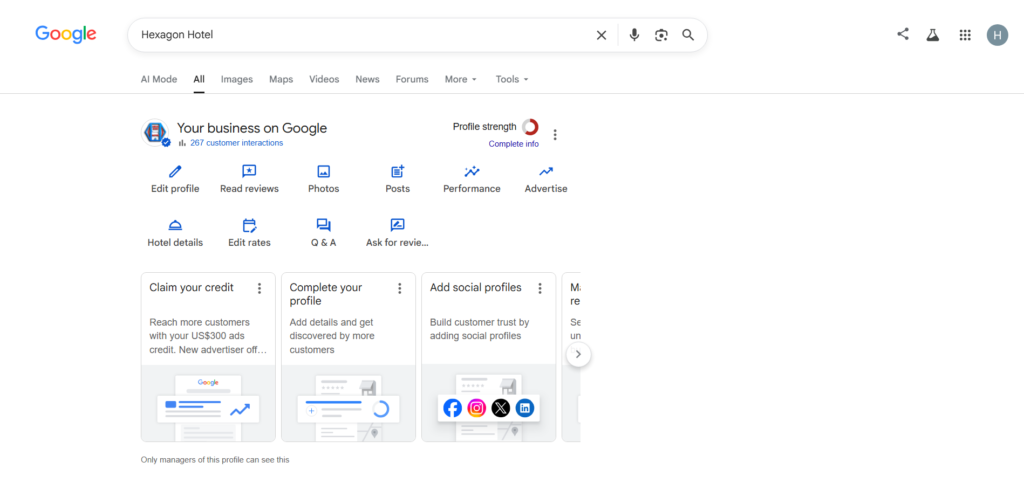Open the Photos icon
This screenshot has width=1024, height=490.
point(323,172)
